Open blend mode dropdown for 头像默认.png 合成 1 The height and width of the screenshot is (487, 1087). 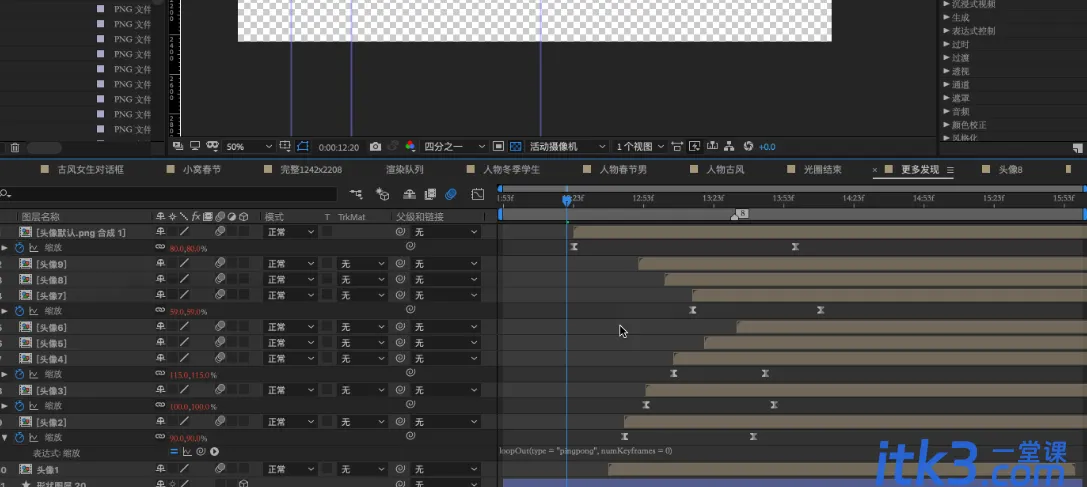point(290,232)
